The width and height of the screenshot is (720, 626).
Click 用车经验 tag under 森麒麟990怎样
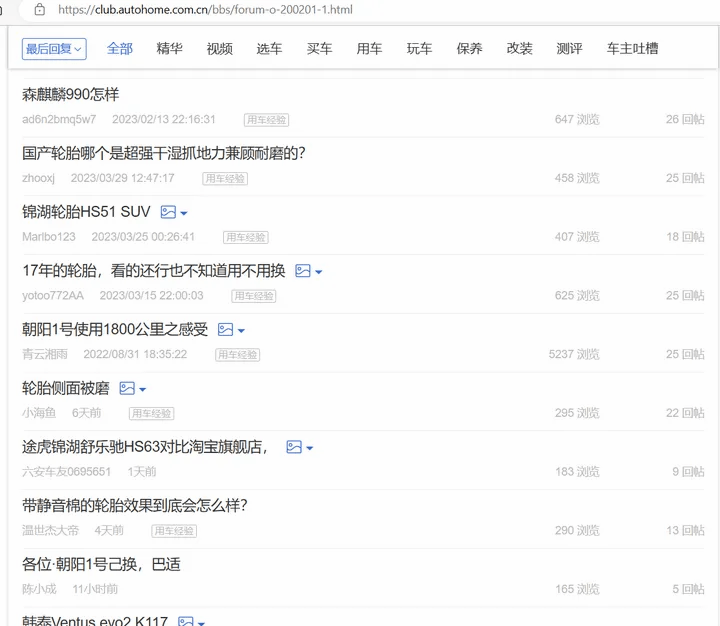[x=266, y=120]
